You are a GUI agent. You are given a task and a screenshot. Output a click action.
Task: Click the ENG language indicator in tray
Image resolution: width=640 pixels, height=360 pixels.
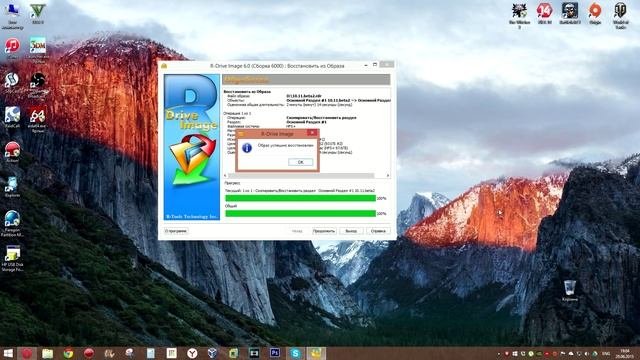click(x=606, y=353)
